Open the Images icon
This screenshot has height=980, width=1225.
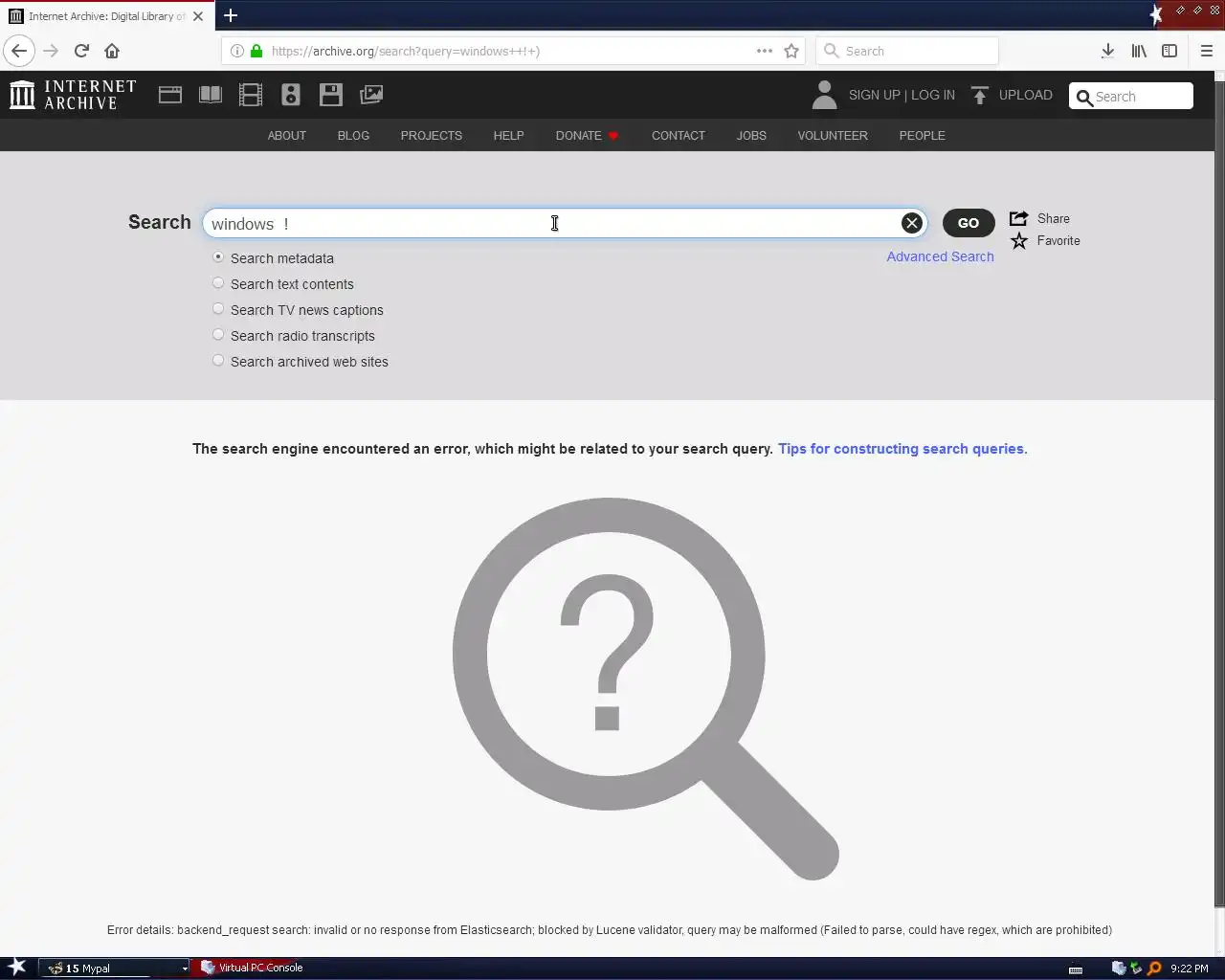tap(371, 95)
